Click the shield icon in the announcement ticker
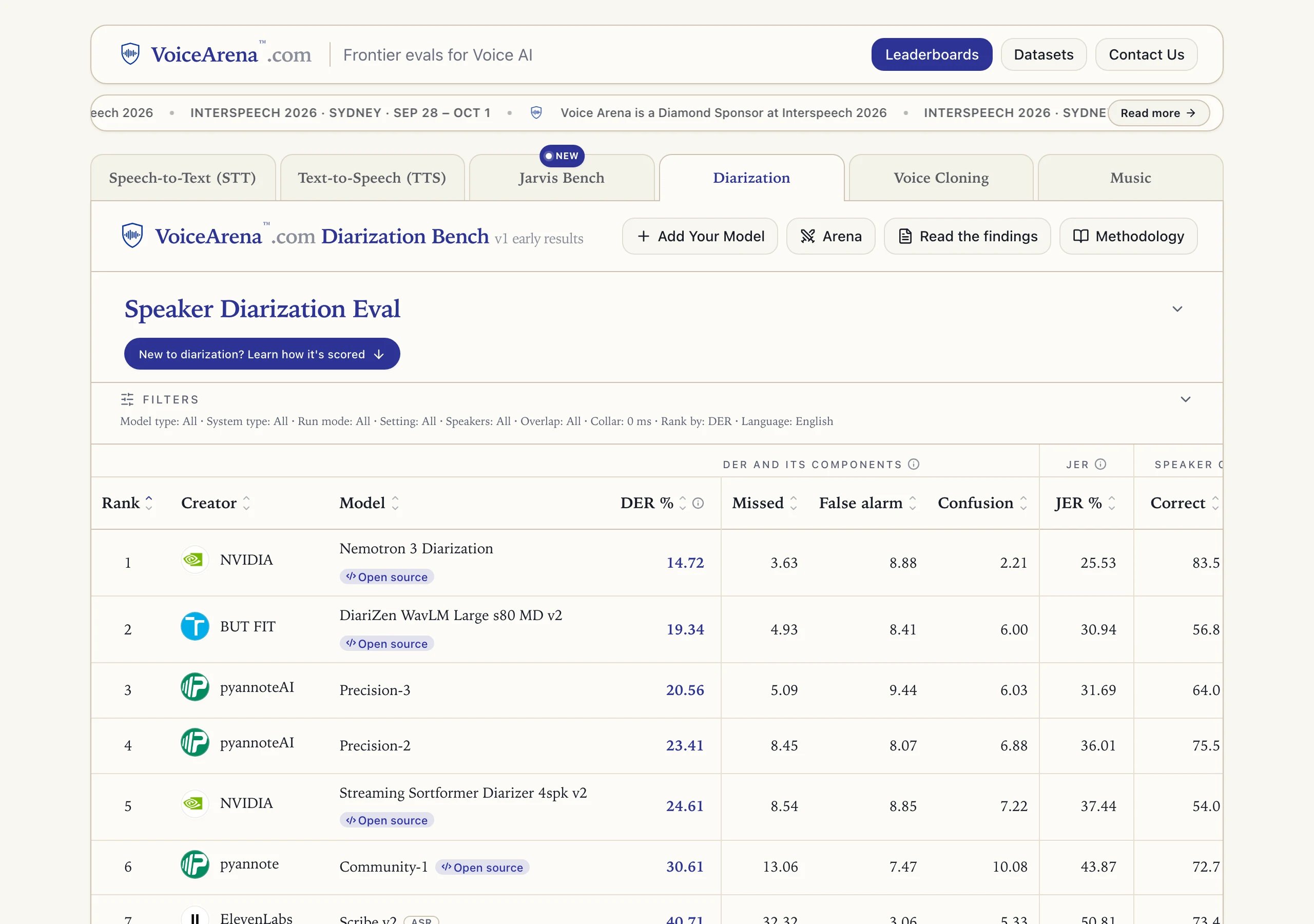The width and height of the screenshot is (1314, 924). [x=536, y=113]
